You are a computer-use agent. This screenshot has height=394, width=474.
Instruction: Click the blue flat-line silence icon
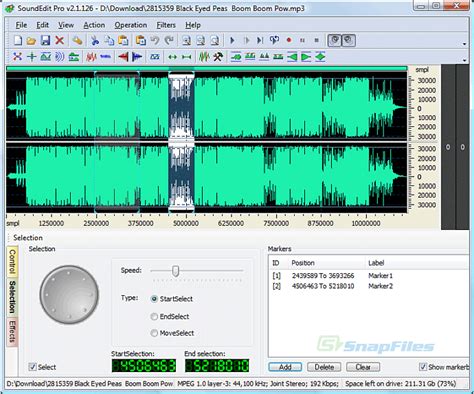point(105,57)
